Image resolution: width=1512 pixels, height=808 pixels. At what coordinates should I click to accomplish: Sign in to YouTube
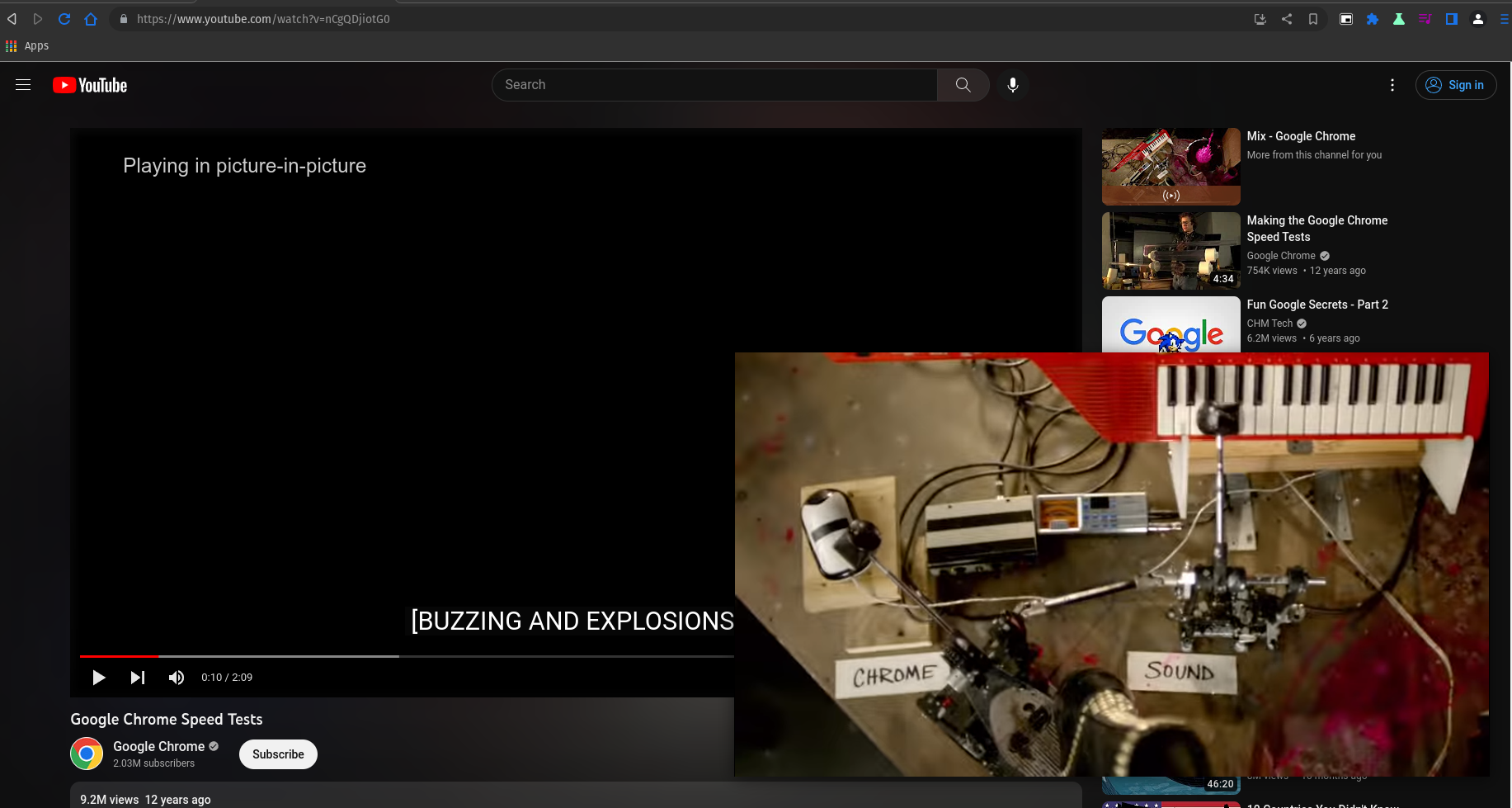1456,85
